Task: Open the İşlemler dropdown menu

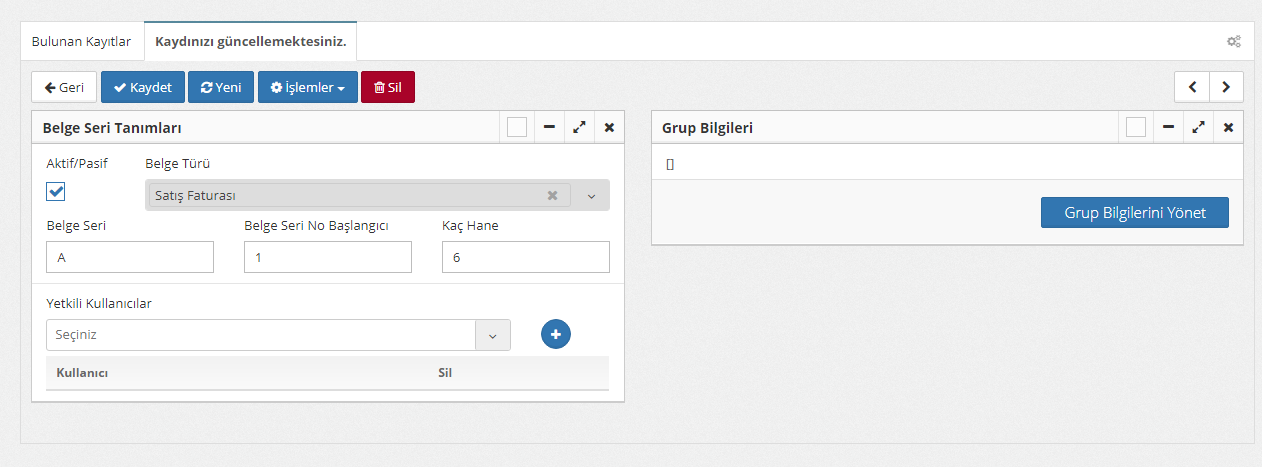Action: [307, 87]
